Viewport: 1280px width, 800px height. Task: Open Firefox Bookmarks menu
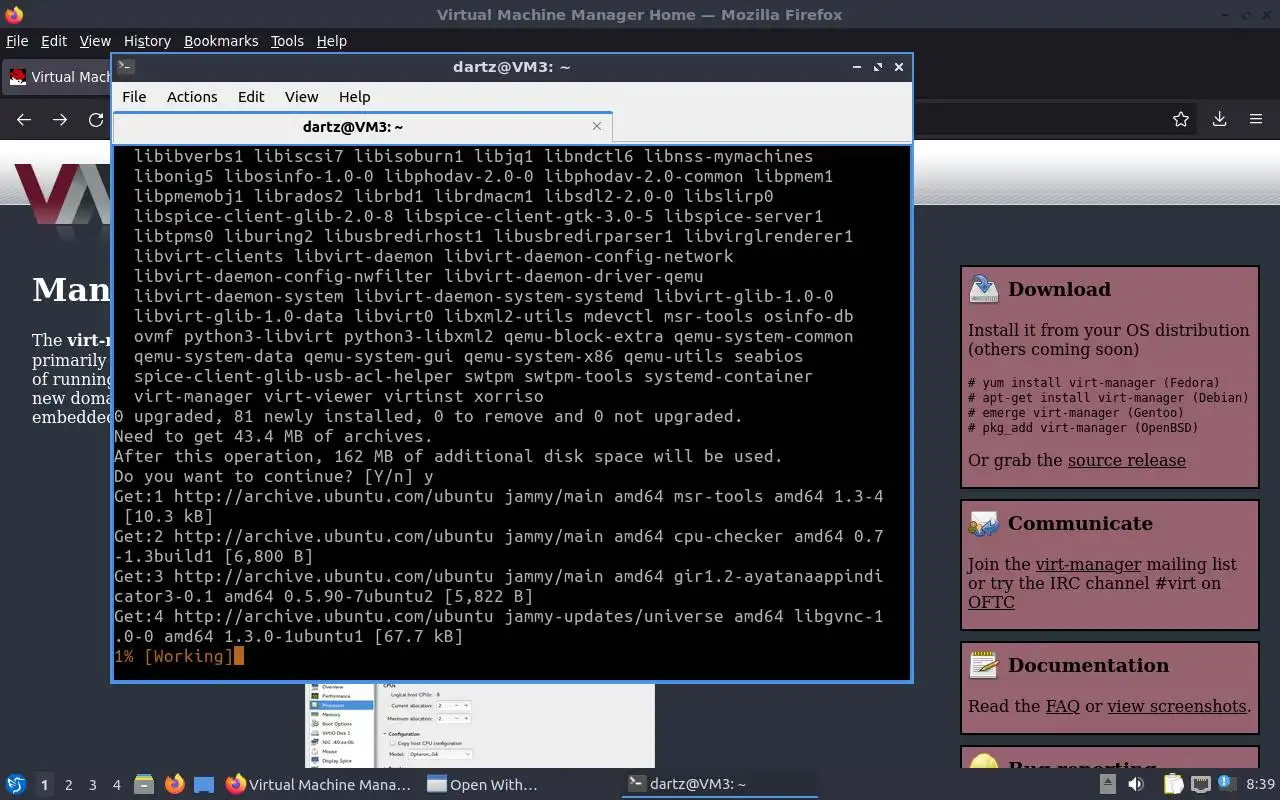[221, 41]
